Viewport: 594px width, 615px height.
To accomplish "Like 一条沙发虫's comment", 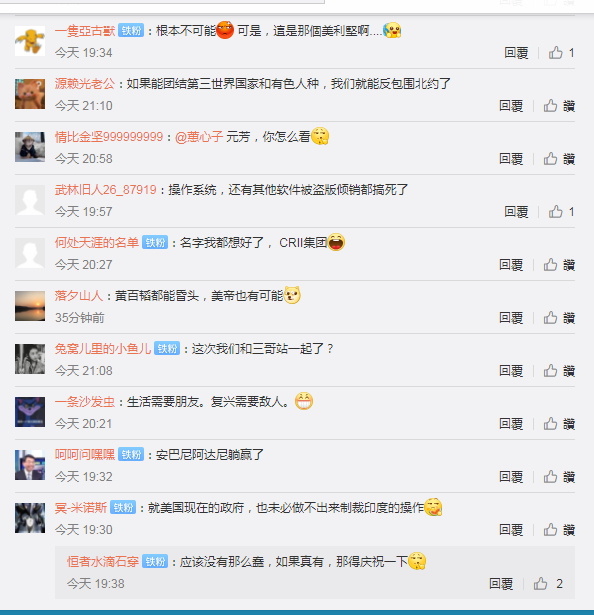I will [559, 424].
